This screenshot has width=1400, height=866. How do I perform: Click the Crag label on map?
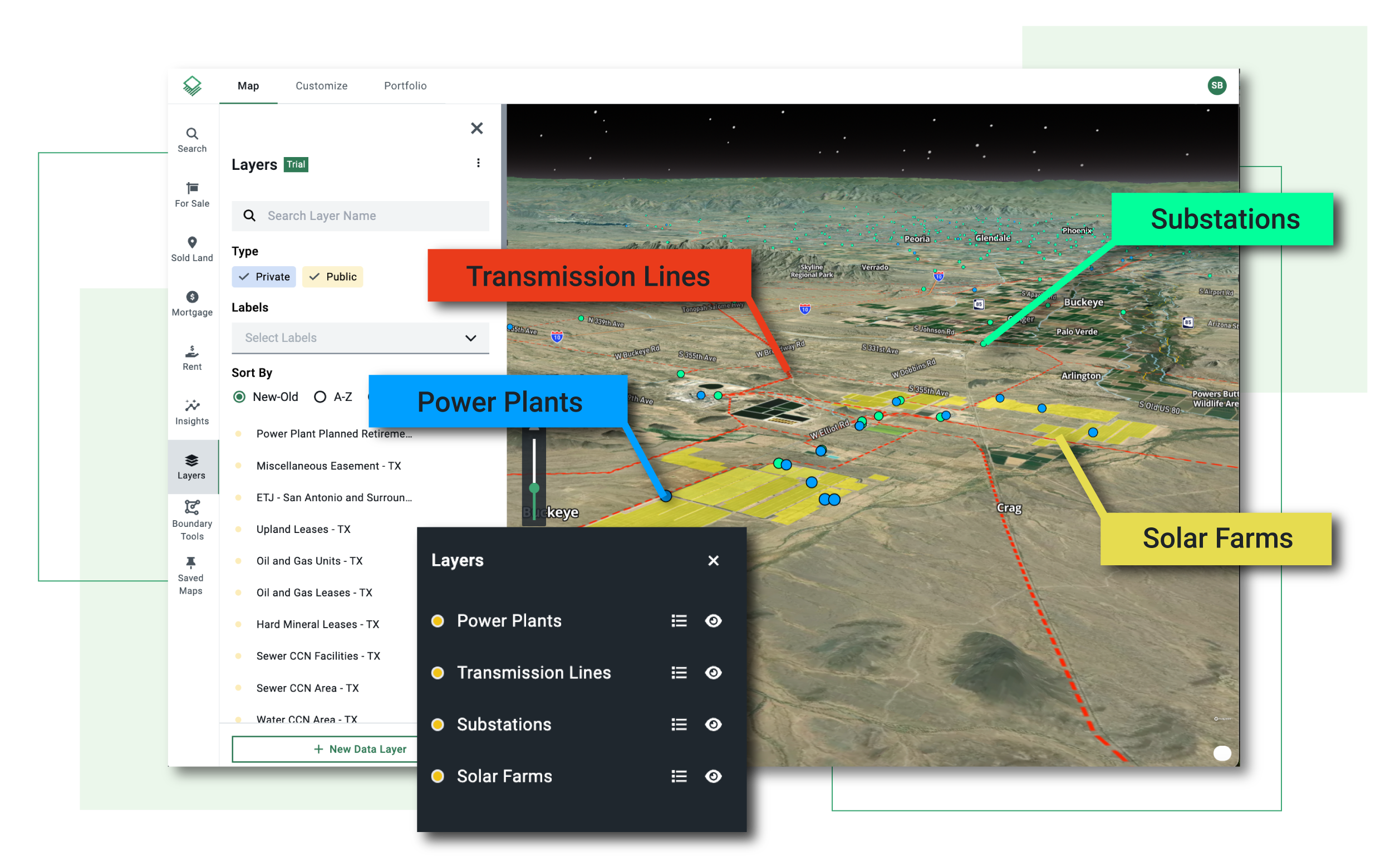tap(1009, 508)
